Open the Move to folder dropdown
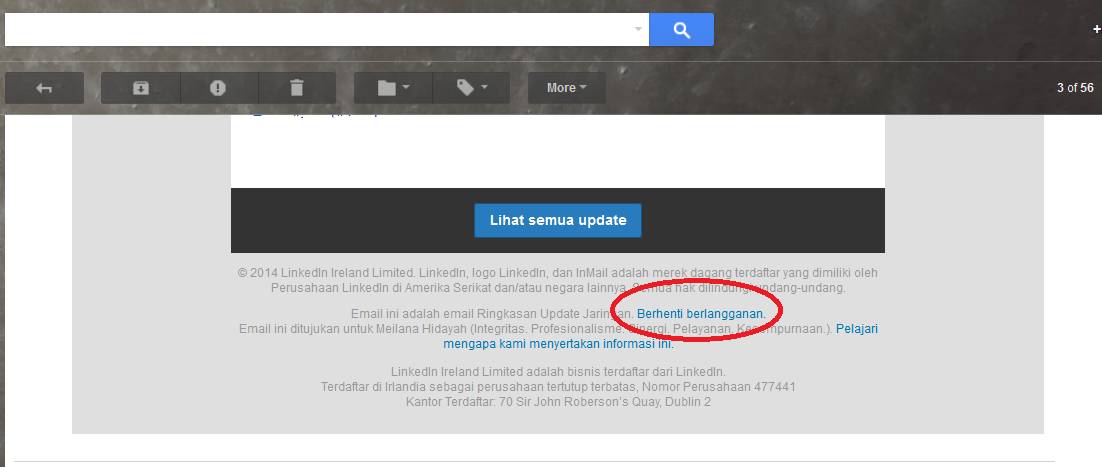This screenshot has width=1102, height=467. click(x=393, y=88)
